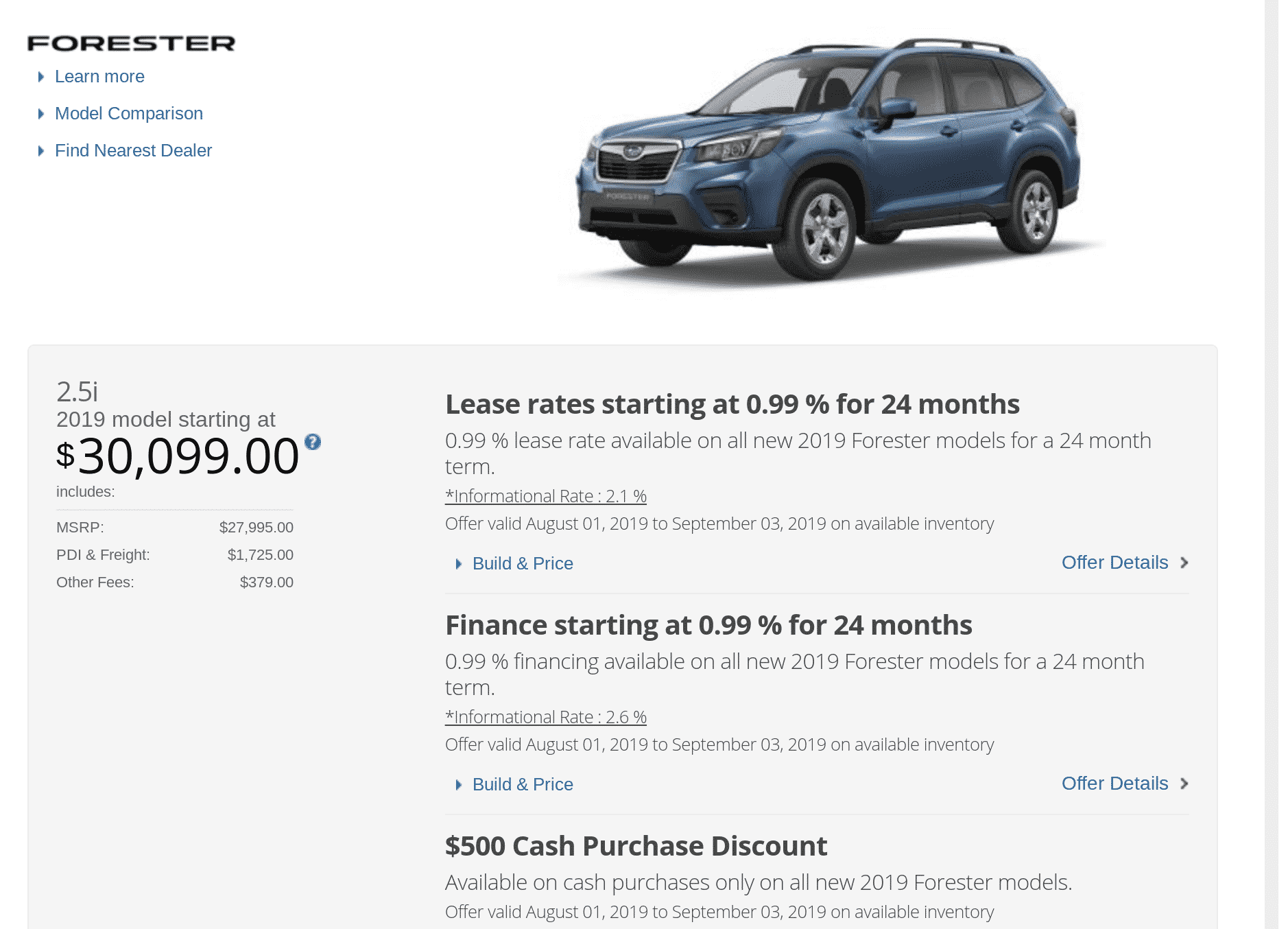Open Build & Price under lease offer

click(x=523, y=564)
